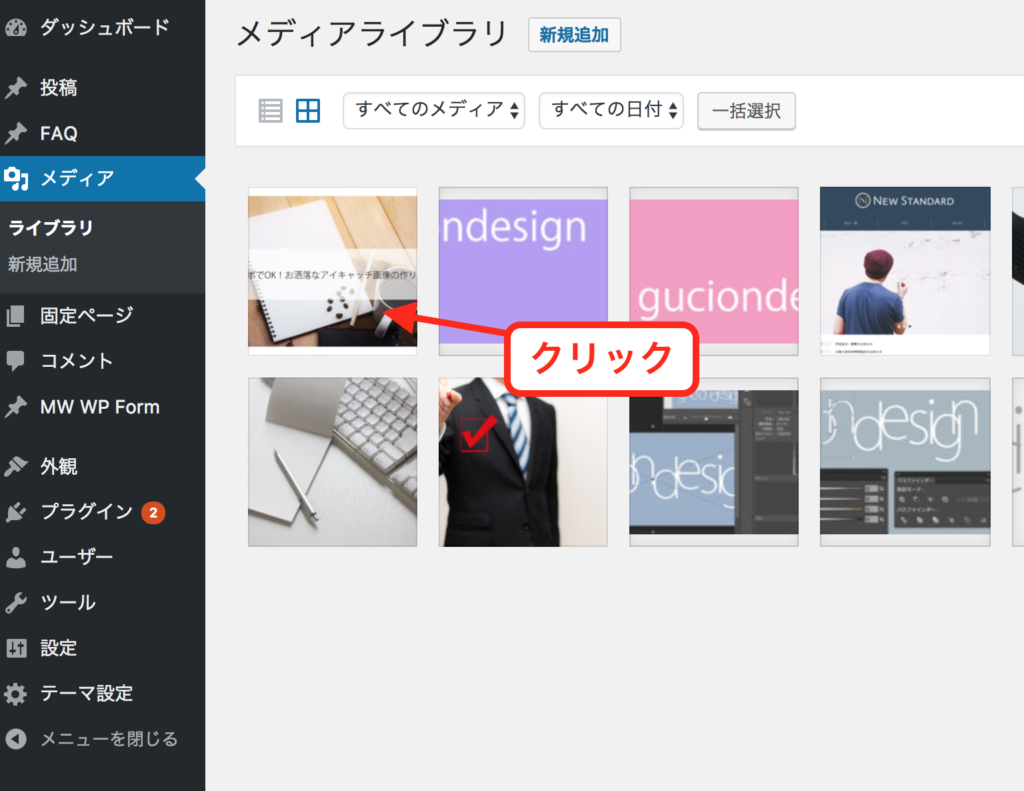Image resolution: width=1024 pixels, height=791 pixels.
Task: Switch to list view icon
Action: pyautogui.click(x=270, y=111)
